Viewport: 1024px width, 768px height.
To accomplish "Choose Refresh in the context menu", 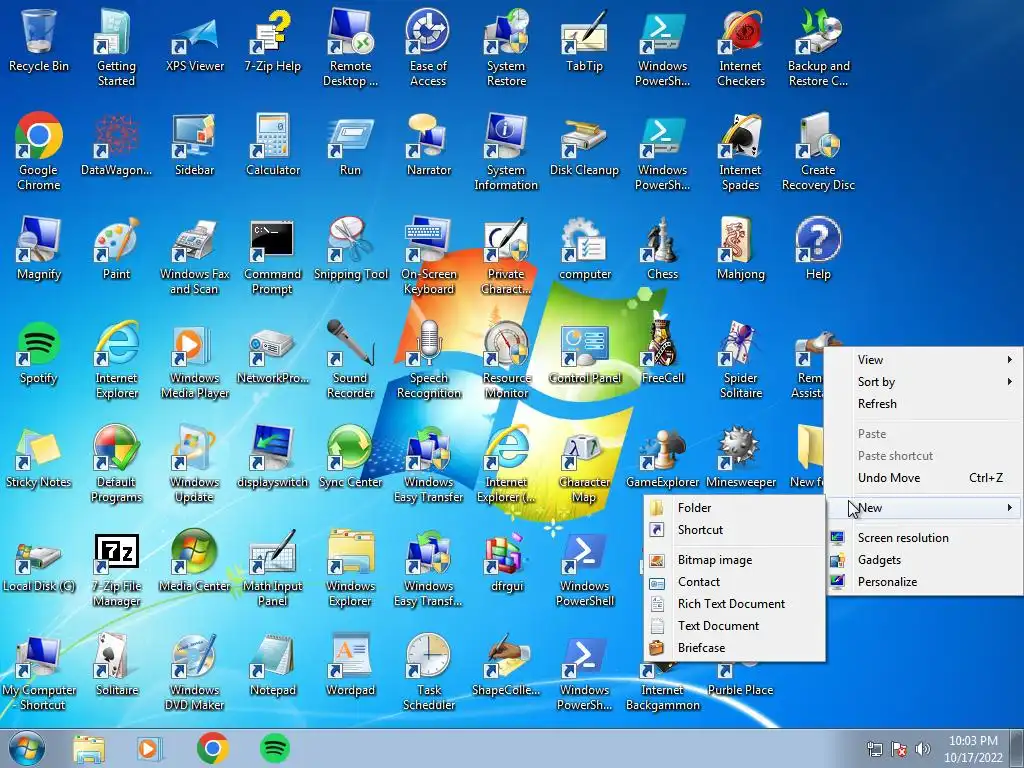I will (x=923, y=404).
